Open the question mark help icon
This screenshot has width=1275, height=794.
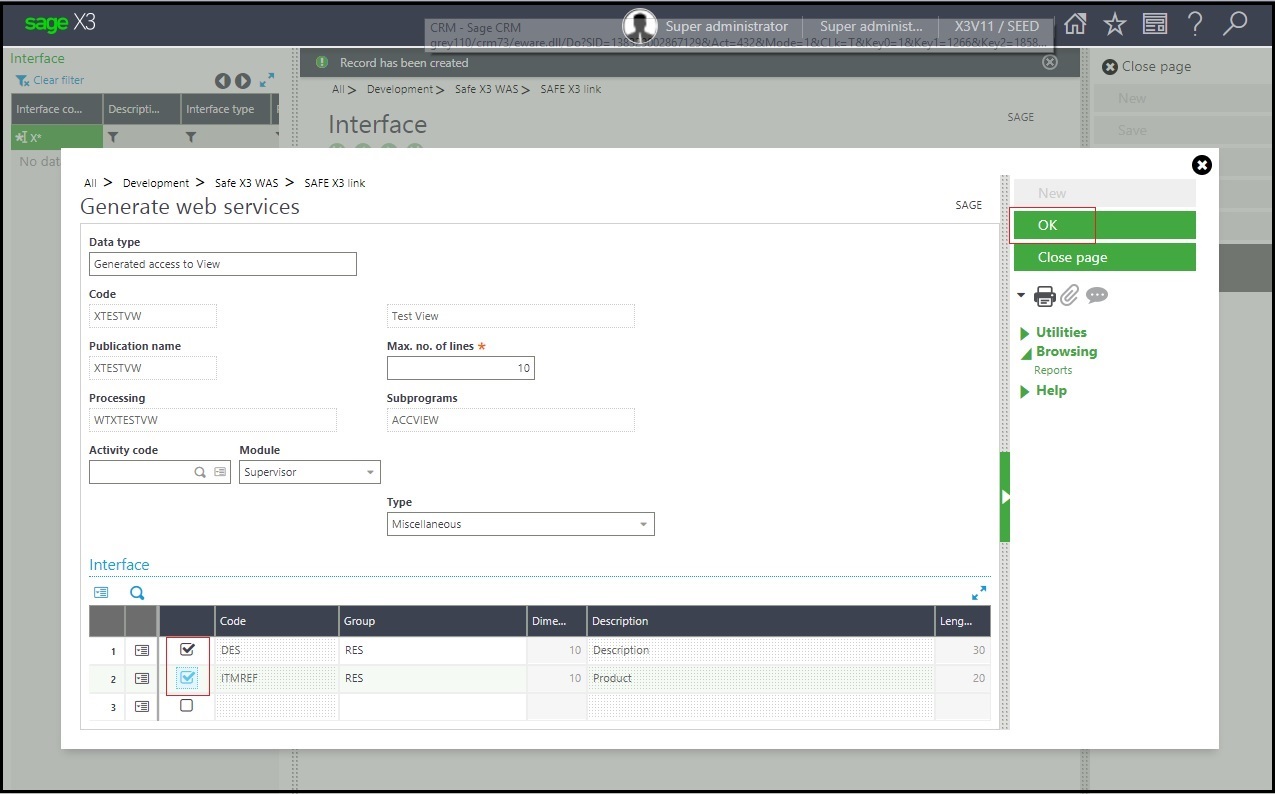pos(1195,25)
